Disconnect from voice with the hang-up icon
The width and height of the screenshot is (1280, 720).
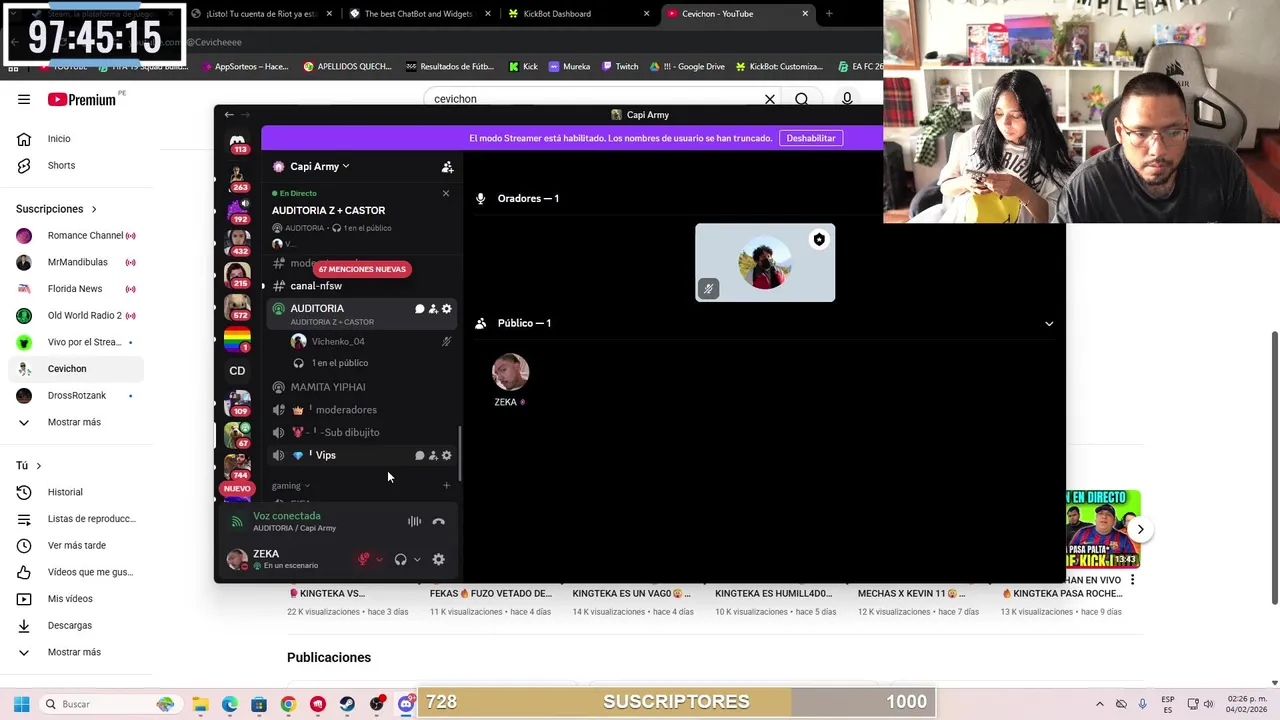click(x=438, y=522)
